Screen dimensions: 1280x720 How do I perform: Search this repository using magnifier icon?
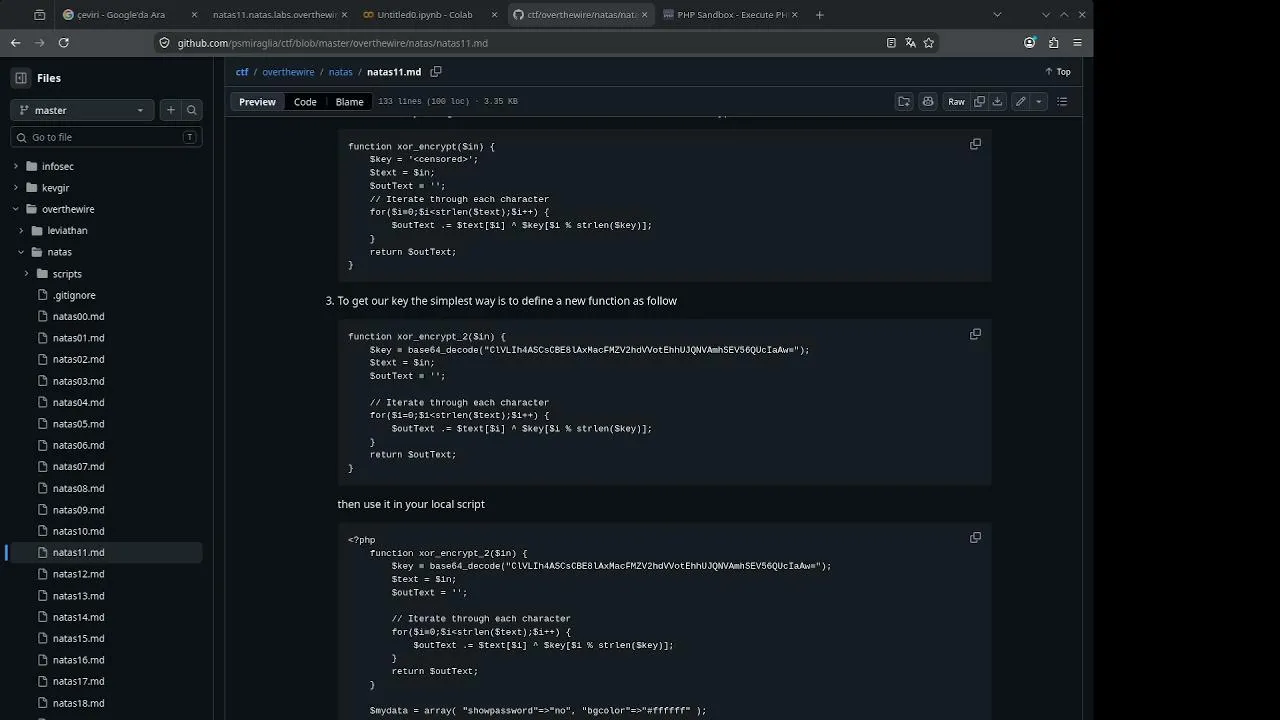(192, 110)
